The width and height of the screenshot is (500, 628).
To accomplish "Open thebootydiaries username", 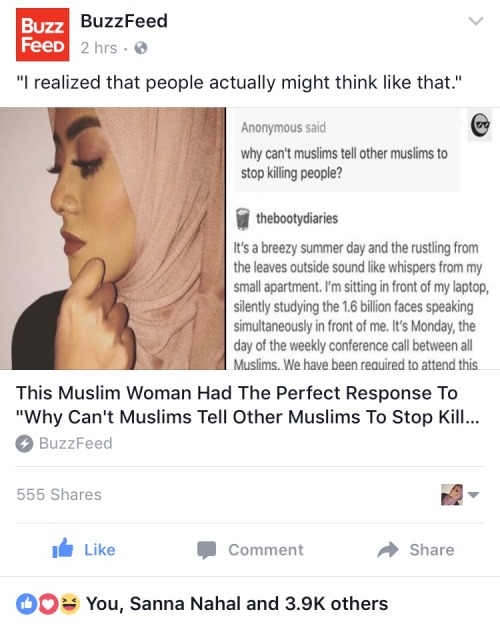I will [x=297, y=219].
